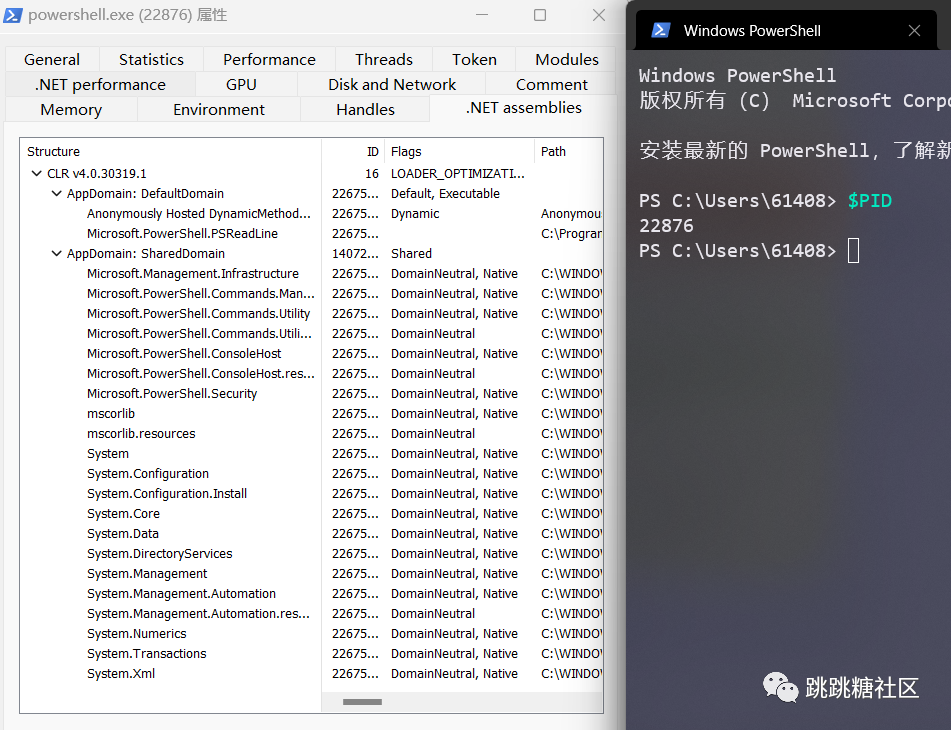The width and height of the screenshot is (951, 730).
Task: Select the Microsoft.PowerShell.Commands.Utility row
Action: pyautogui.click(x=312, y=313)
